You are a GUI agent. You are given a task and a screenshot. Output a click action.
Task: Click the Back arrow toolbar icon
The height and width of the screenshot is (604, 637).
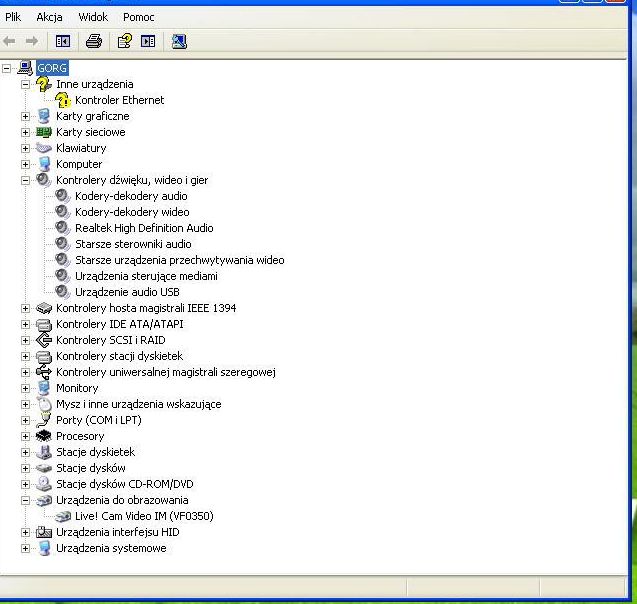[x=9, y=41]
